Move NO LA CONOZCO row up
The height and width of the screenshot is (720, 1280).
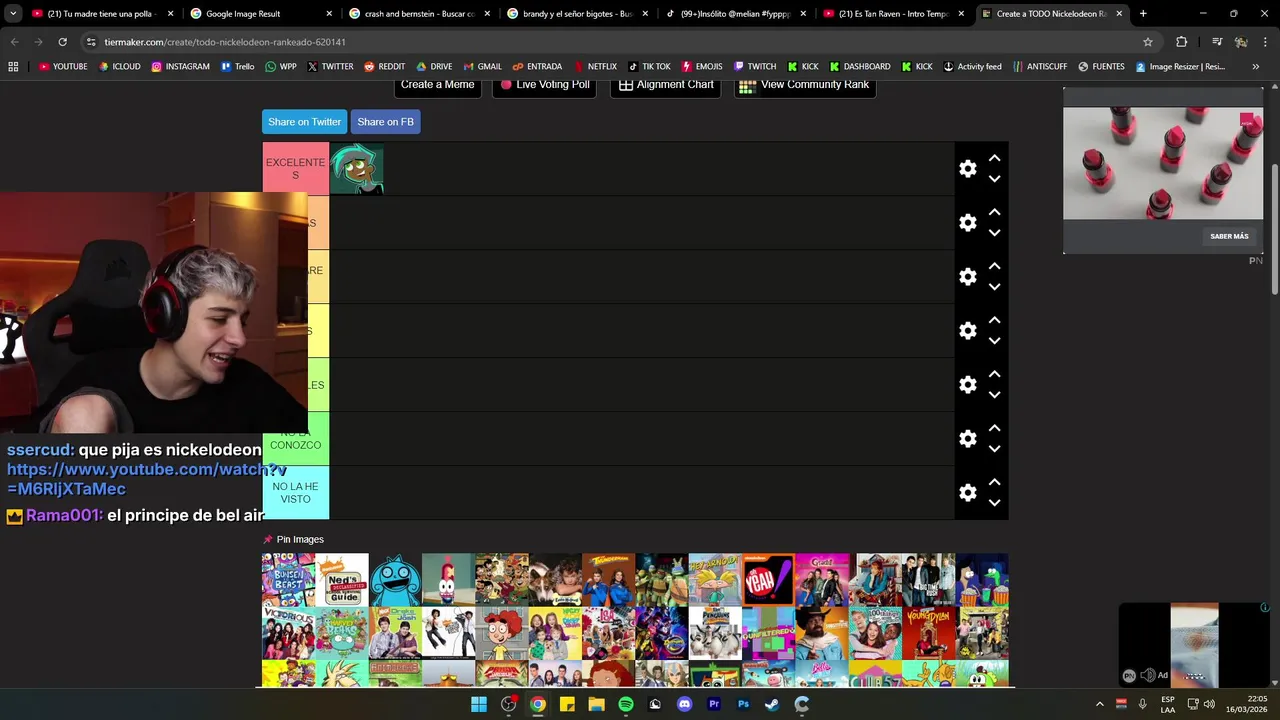click(x=994, y=428)
